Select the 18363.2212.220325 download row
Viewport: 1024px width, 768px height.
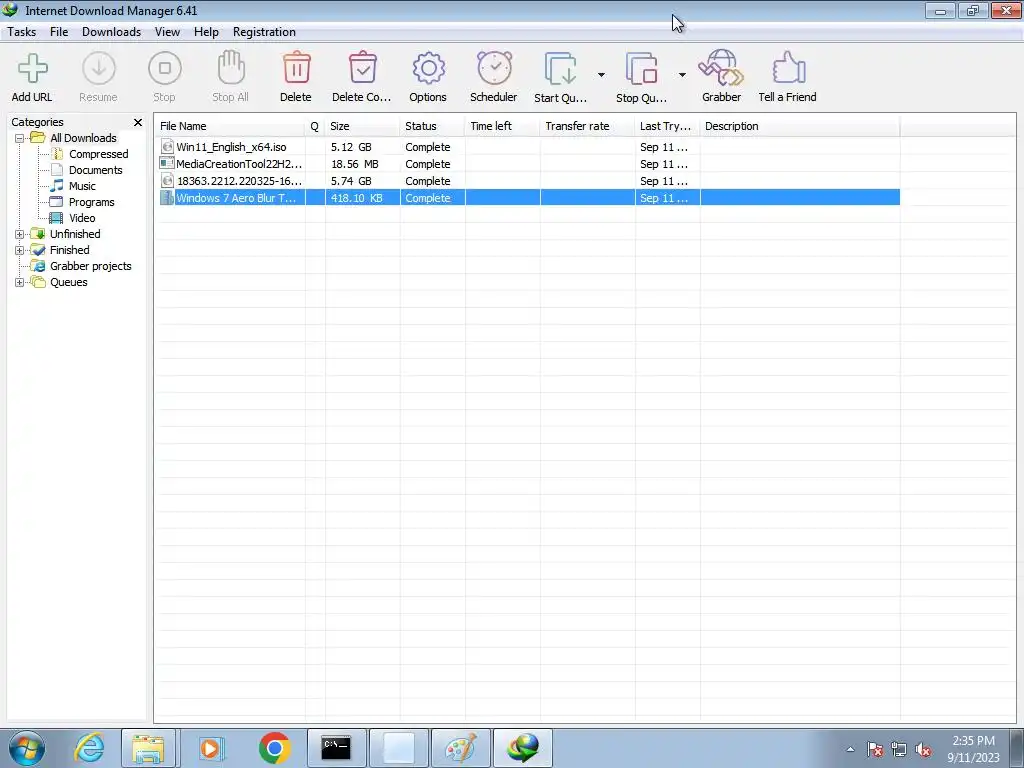pyautogui.click(x=530, y=181)
